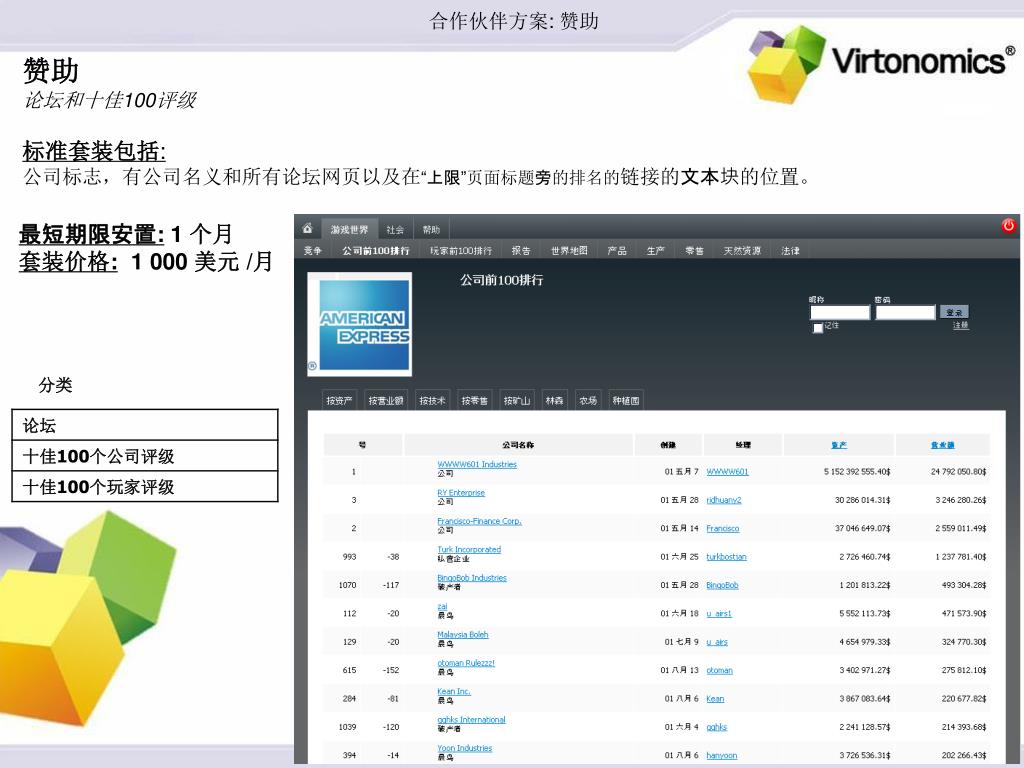Open manager u_airs1 profile link
1024x768 pixels.
click(x=719, y=614)
